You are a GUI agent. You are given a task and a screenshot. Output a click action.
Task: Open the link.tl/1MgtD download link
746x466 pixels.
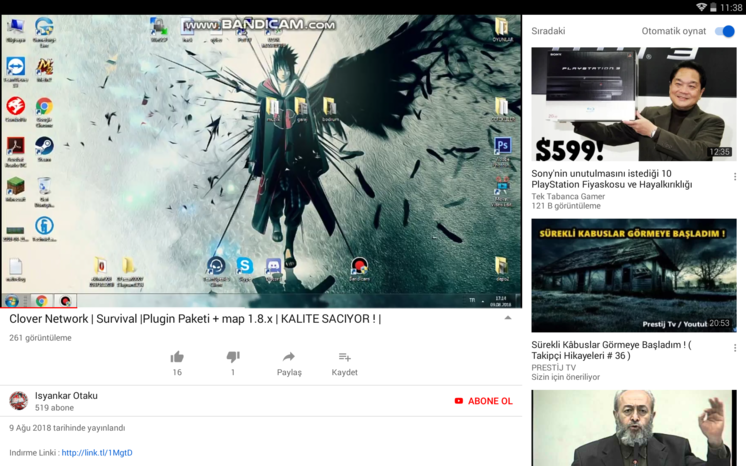pos(97,453)
